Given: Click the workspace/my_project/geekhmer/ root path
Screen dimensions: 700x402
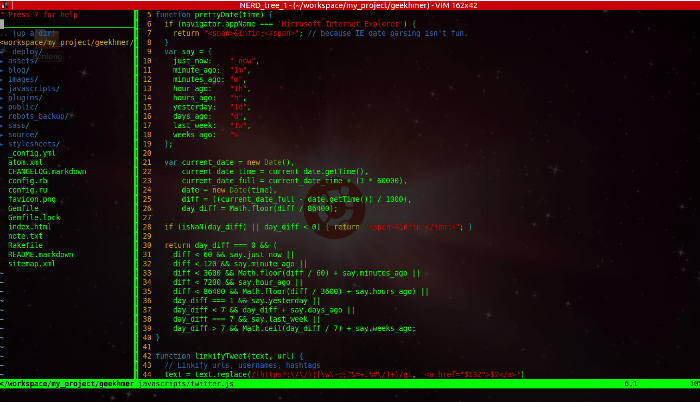Looking at the screenshot, I should pos(67,42).
